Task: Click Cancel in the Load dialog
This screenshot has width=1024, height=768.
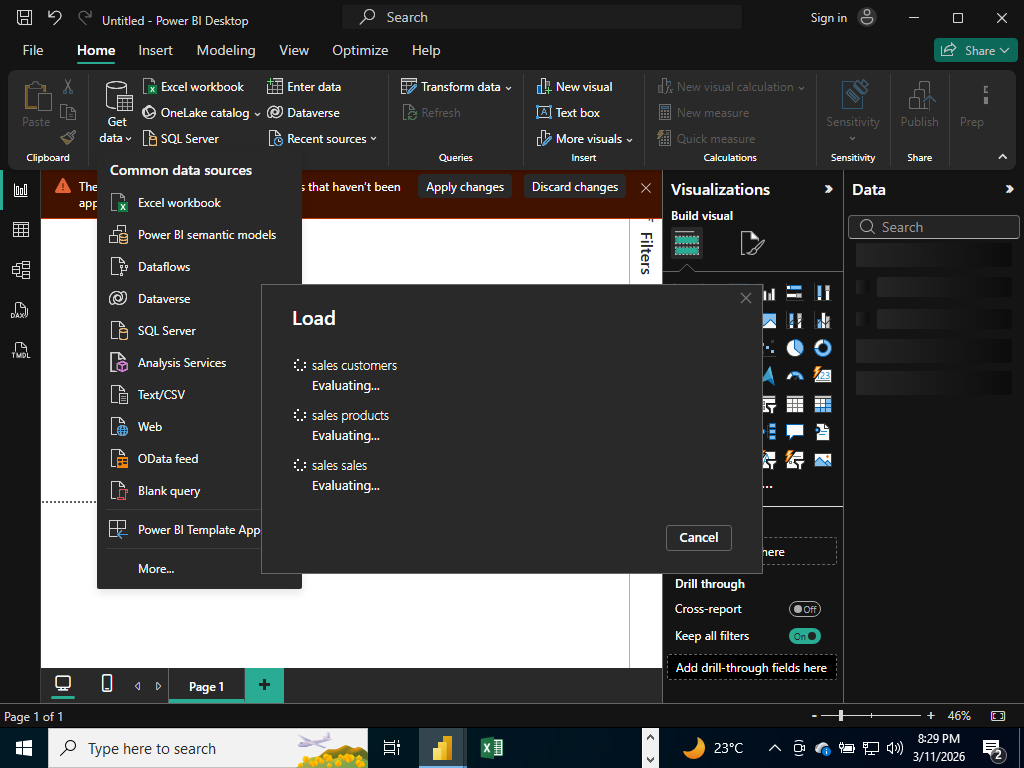Action: pyautogui.click(x=699, y=537)
